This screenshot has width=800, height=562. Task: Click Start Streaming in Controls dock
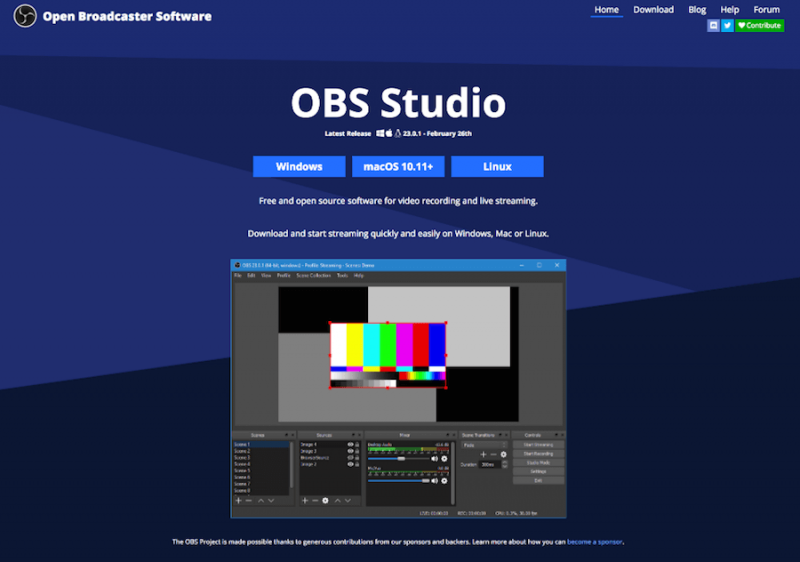[538, 445]
